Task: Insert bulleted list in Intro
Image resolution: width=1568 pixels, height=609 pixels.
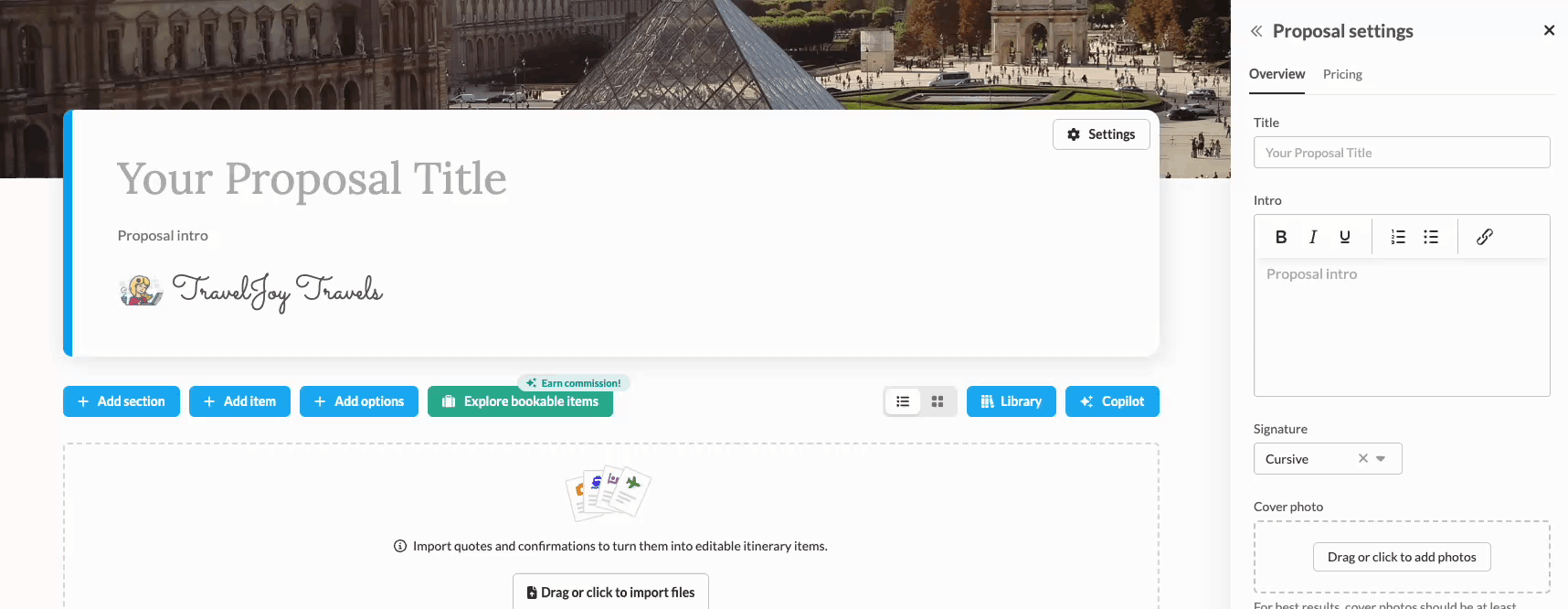Action: (1431, 237)
